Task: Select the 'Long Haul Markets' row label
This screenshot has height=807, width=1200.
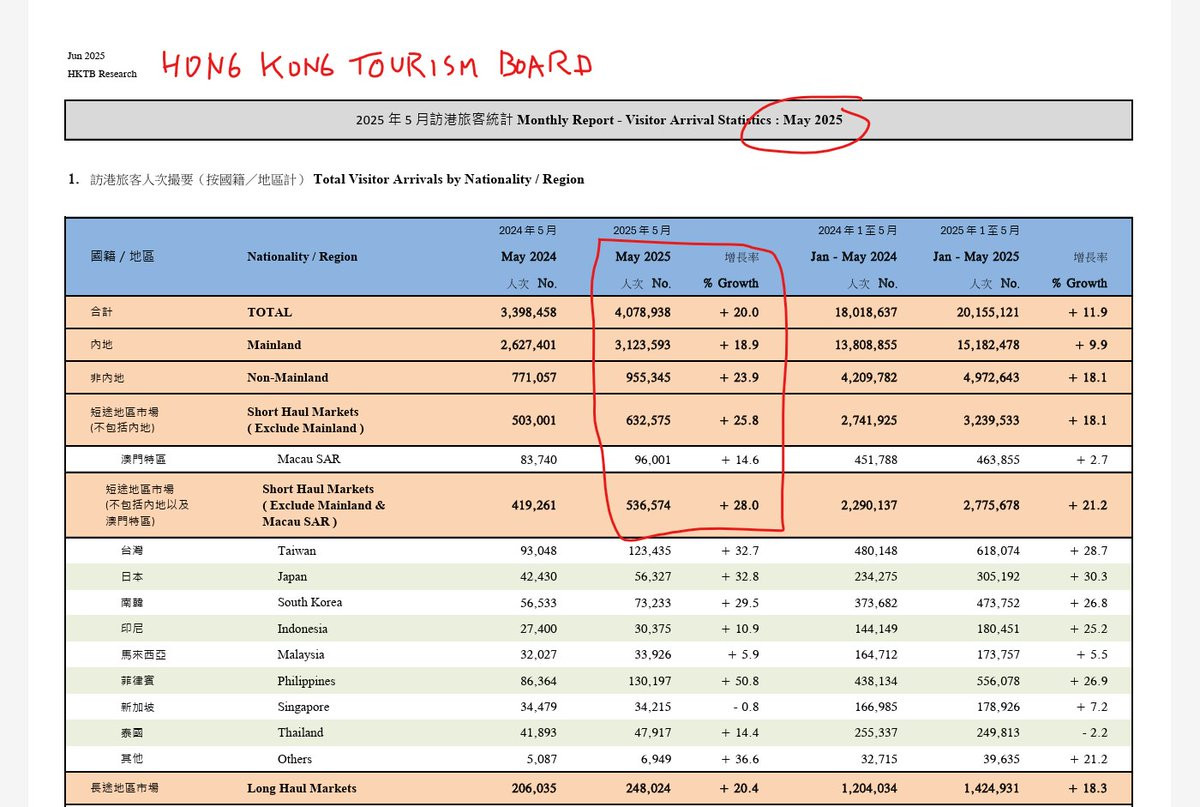Action: coord(302,789)
